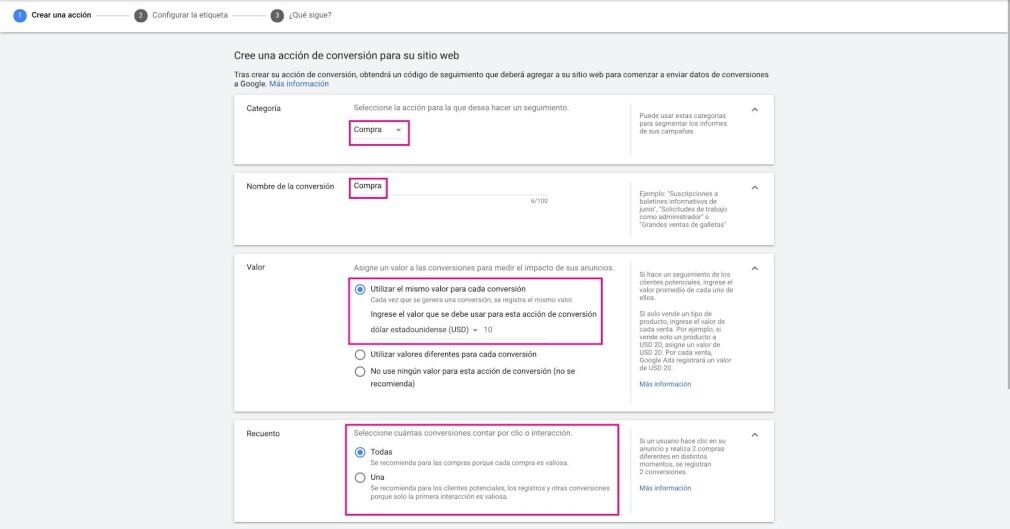Screen dimensions: 1010x529
Task: Go to step 1 'Crear una acción'
Action: pyautogui.click(x=52, y=15)
